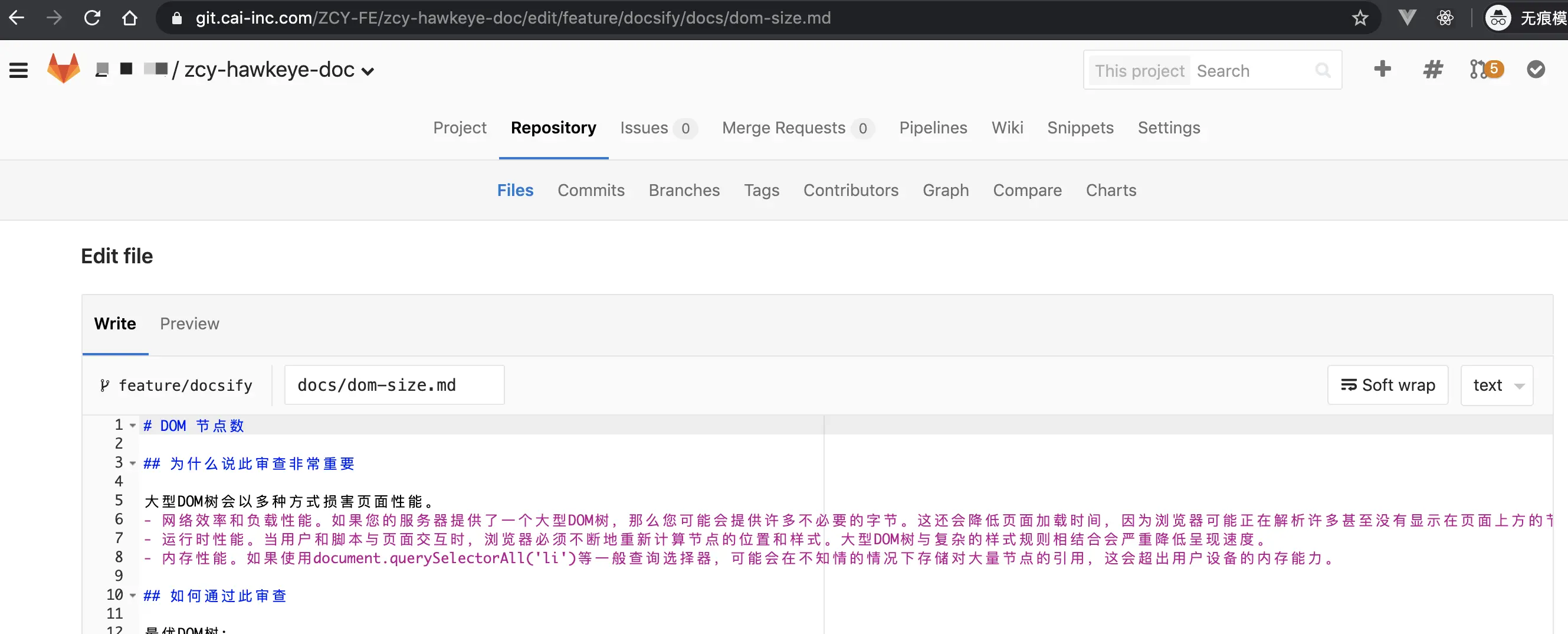View Branches
The height and width of the screenshot is (634, 1568).
[684, 191]
